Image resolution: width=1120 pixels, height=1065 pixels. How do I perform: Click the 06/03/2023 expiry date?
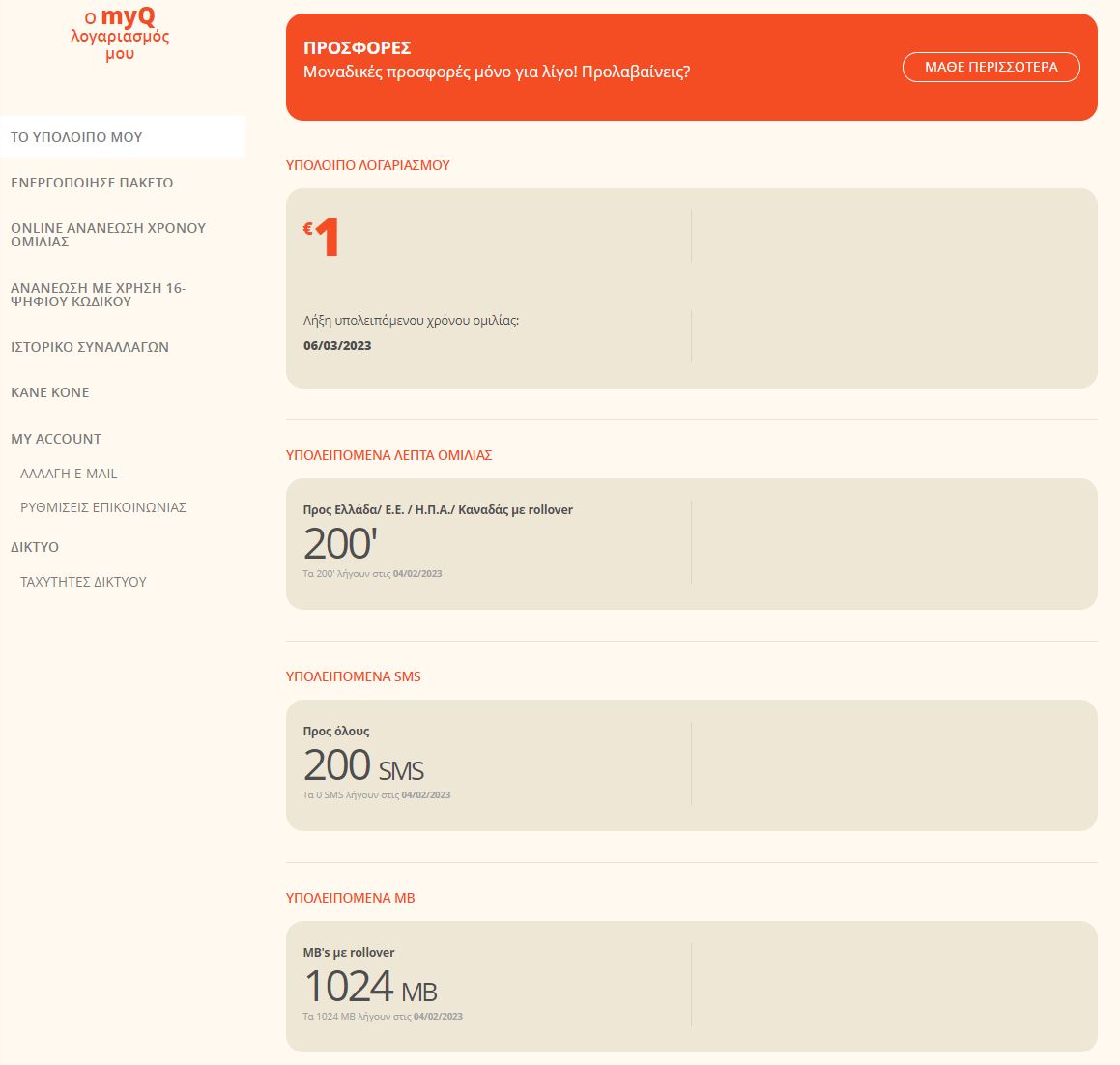(x=337, y=346)
